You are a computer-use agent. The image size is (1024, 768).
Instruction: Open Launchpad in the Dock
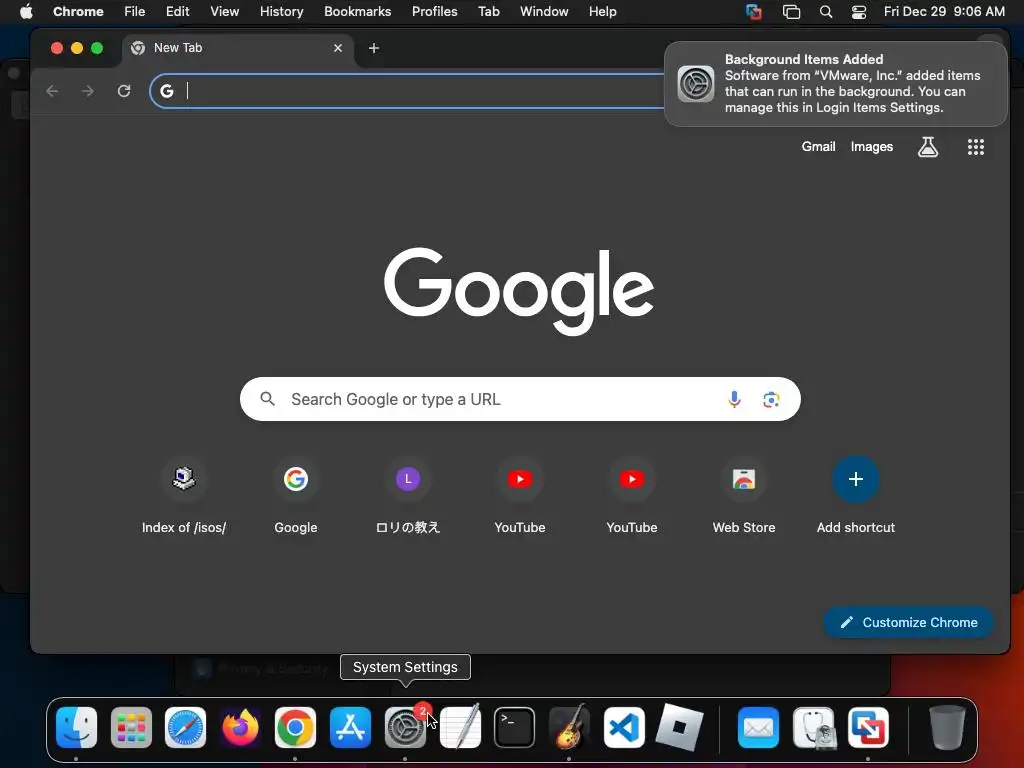pos(131,727)
